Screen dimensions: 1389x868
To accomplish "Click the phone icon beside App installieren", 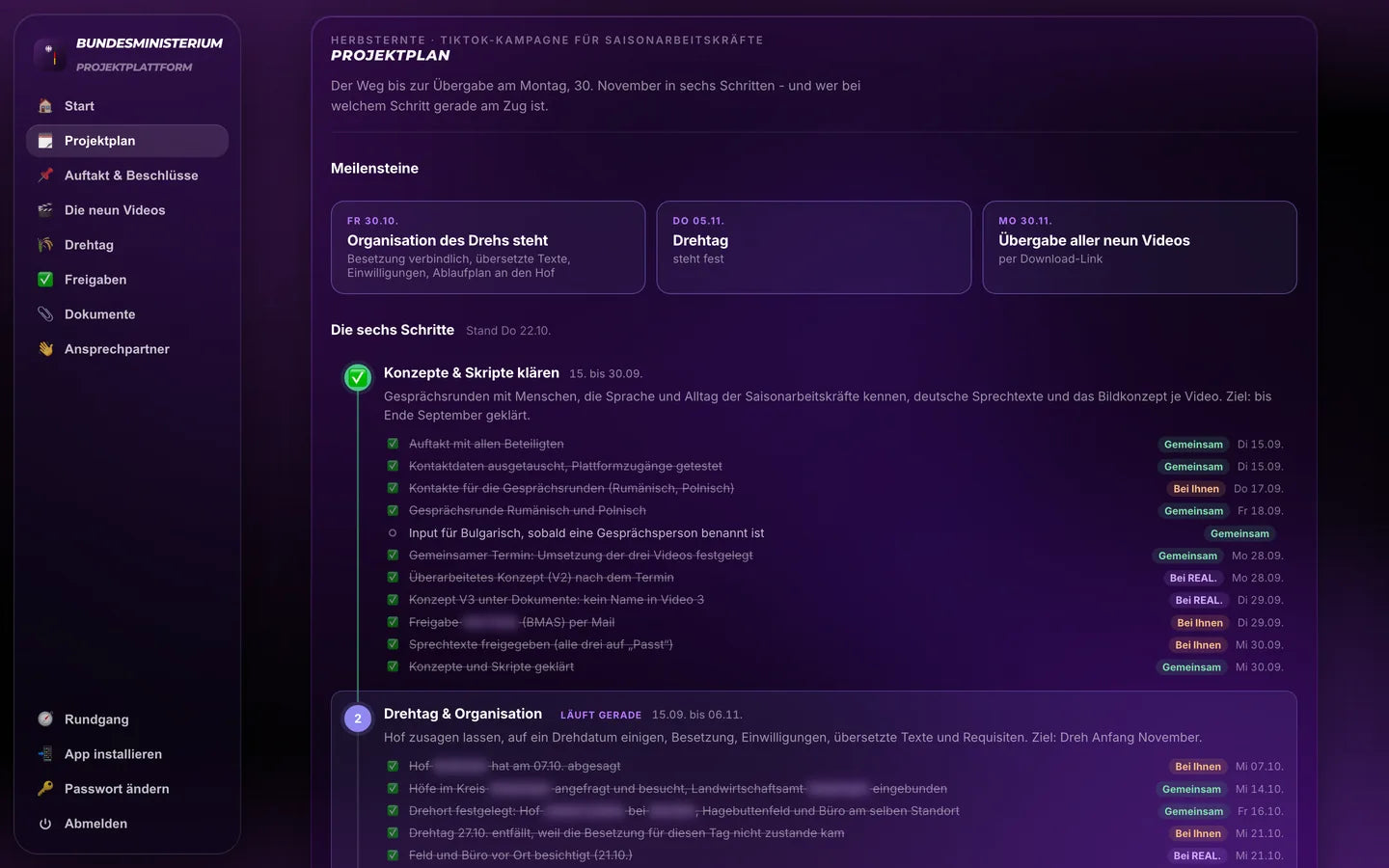I will 45,754.
